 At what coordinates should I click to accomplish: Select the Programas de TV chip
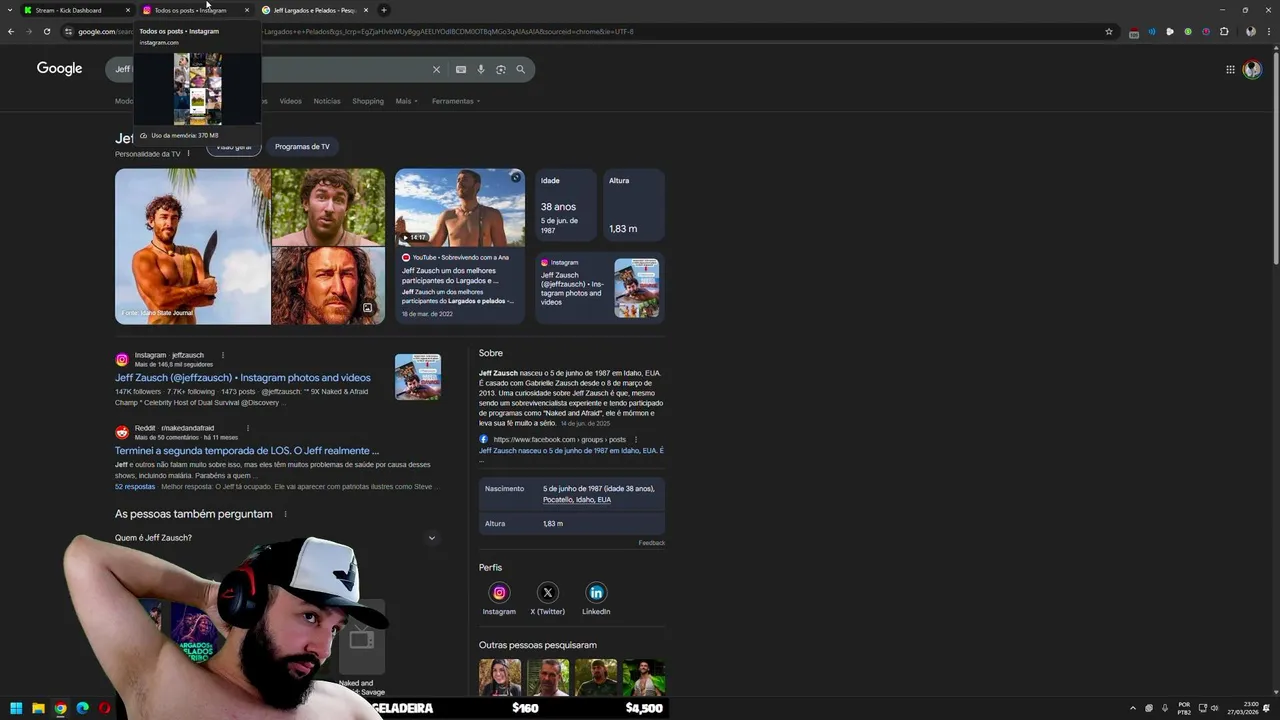click(302, 147)
